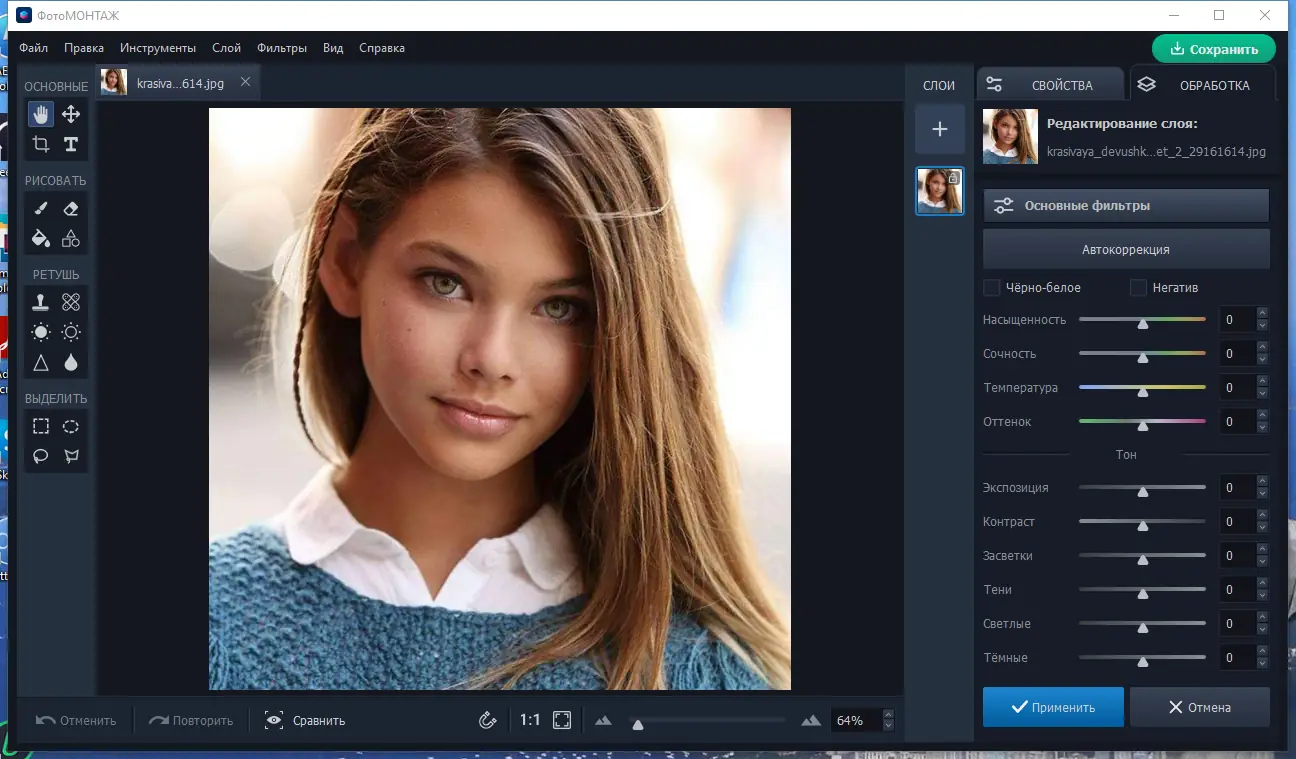Click the Применить button
Screen dimensions: 1296x759
pyautogui.click(x=1053, y=707)
